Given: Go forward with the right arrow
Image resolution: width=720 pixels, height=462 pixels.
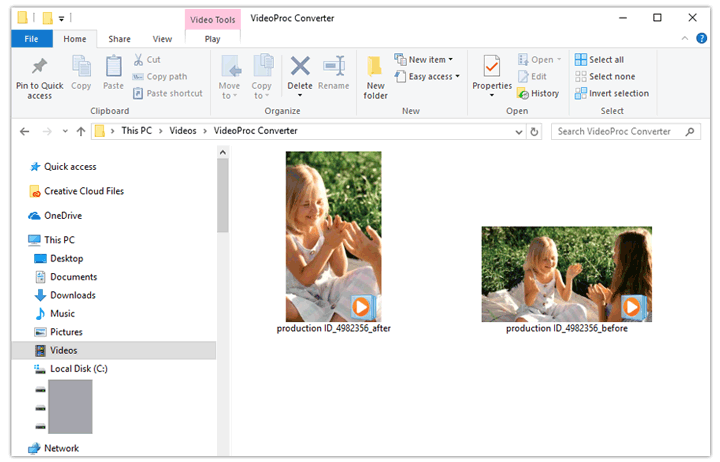Looking at the screenshot, I should click(47, 132).
